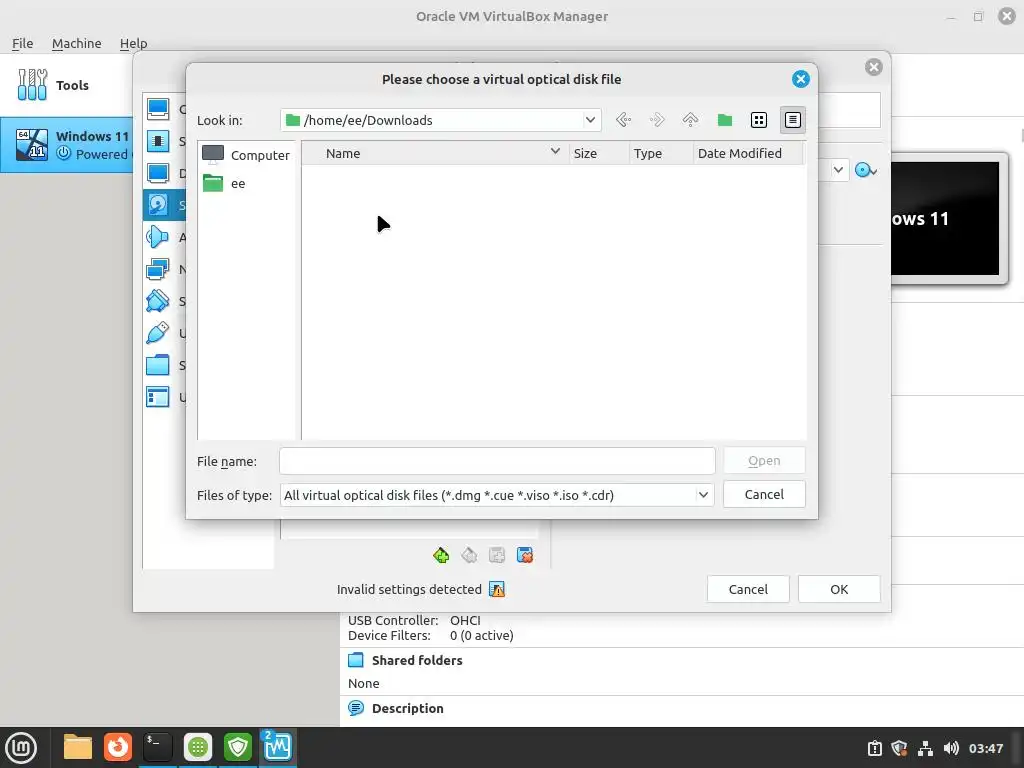
Task: Open optical drive port dropdown in settings
Action: coord(839,170)
